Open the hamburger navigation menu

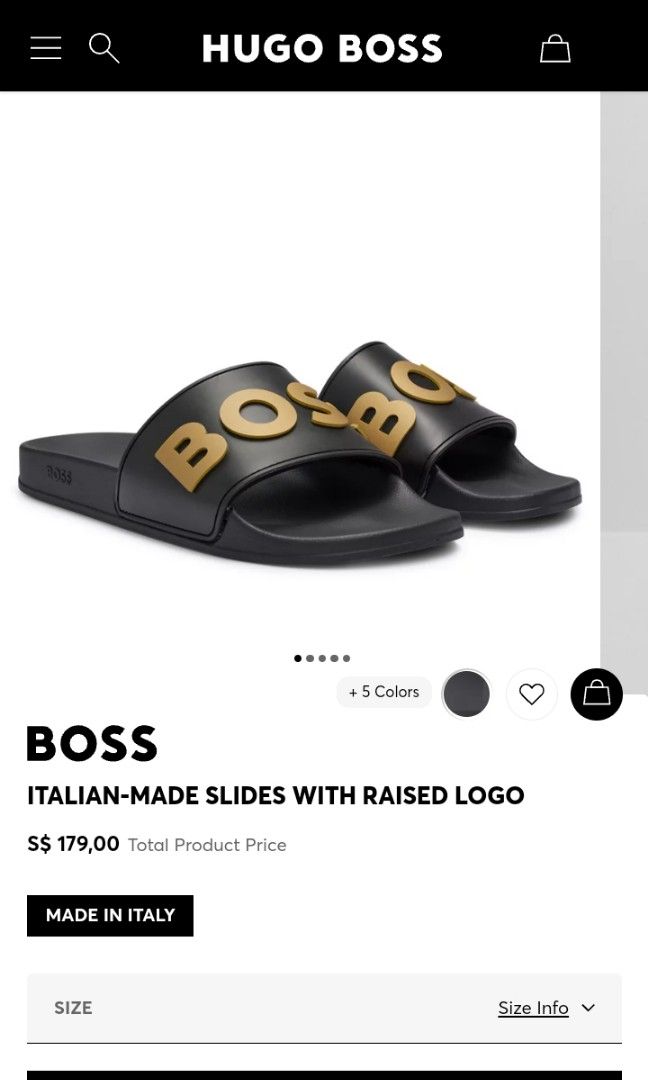click(45, 48)
